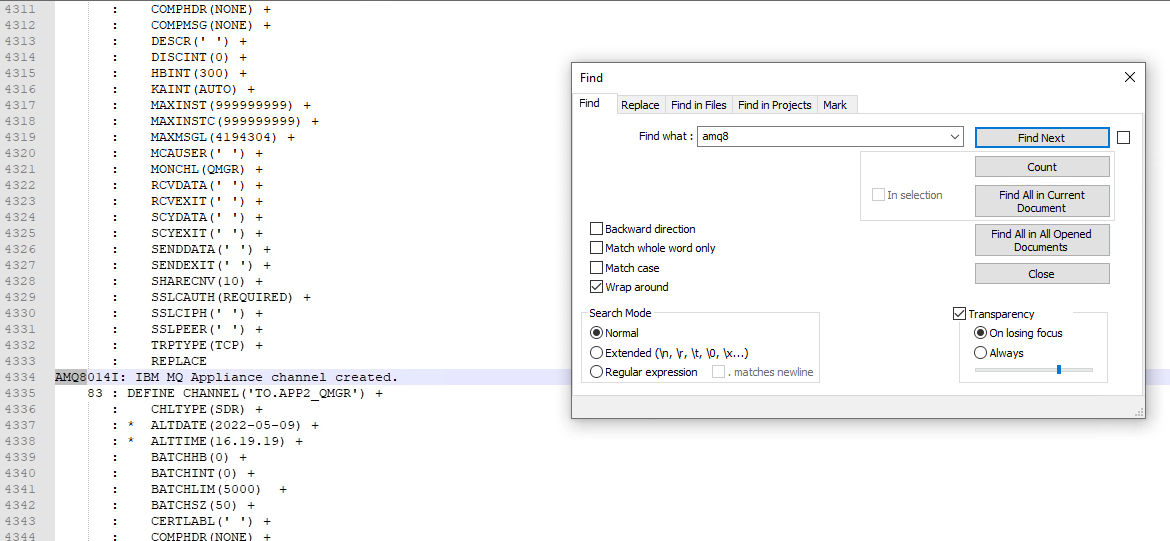Image resolution: width=1170 pixels, height=541 pixels.
Task: Click the MONCHL(QMGR) line
Action: (x=207, y=169)
